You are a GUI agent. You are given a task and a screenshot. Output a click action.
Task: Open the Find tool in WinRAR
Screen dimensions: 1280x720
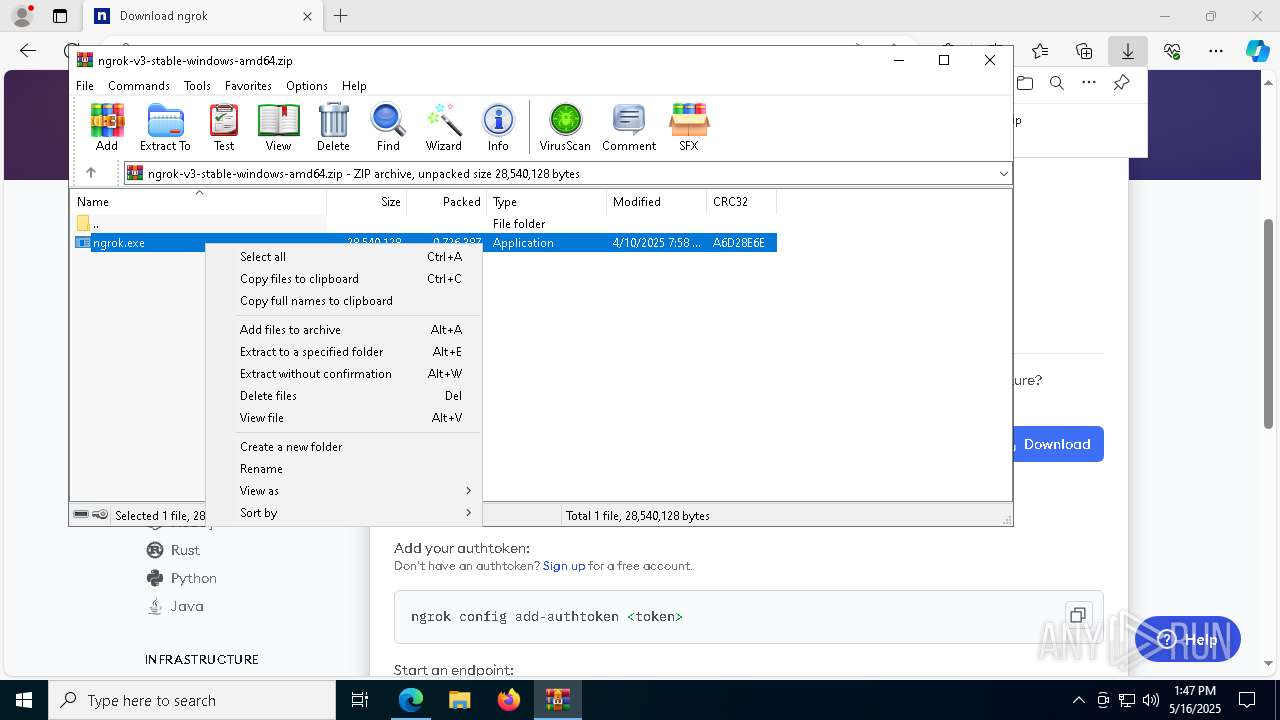(x=388, y=127)
